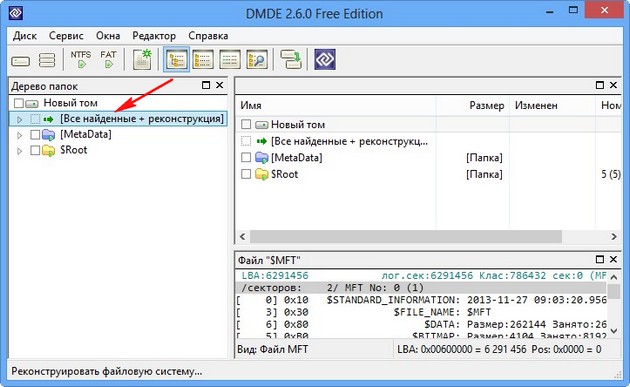Viewport: 630px width, 387px height.
Task: Click vertical scrollbar thumb in hex panel
Action: point(614,291)
